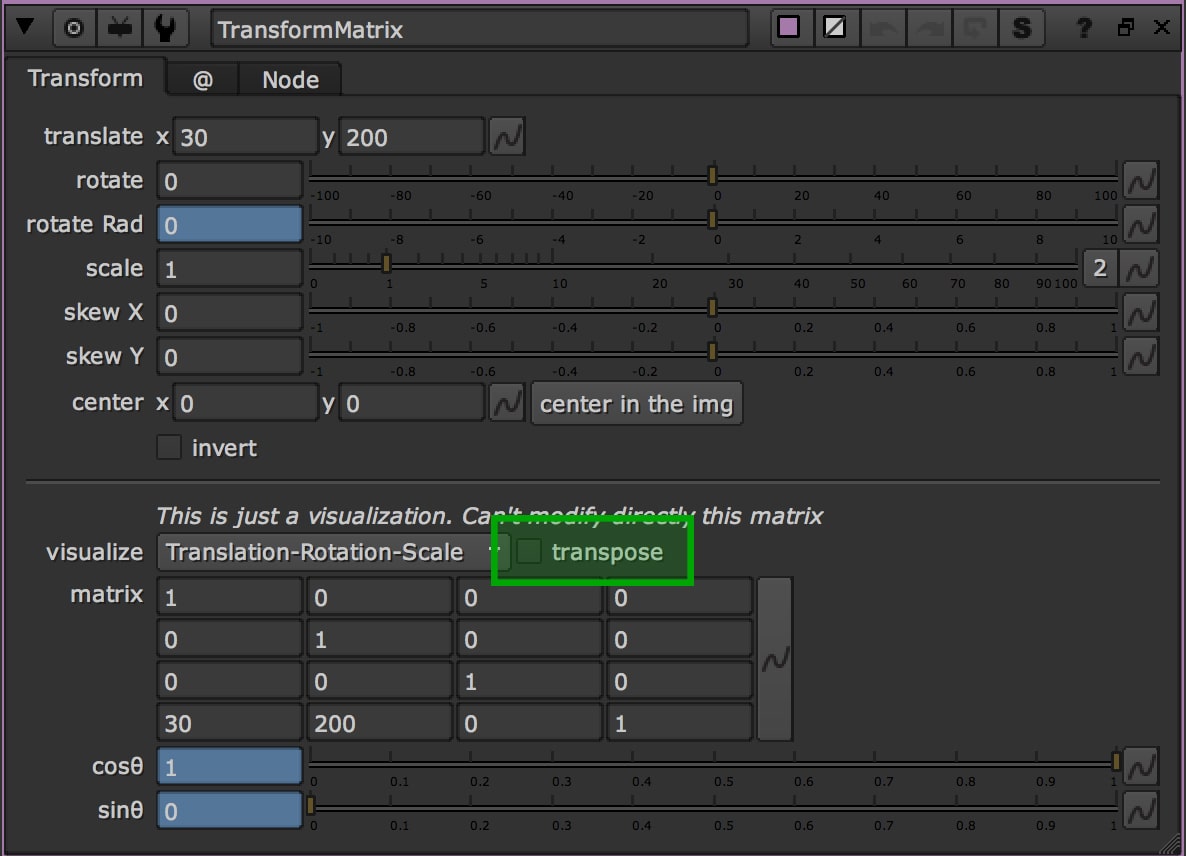Click the matrix bottom-row cell showing 30
Viewport: 1186px width, 856px height.
(x=229, y=723)
